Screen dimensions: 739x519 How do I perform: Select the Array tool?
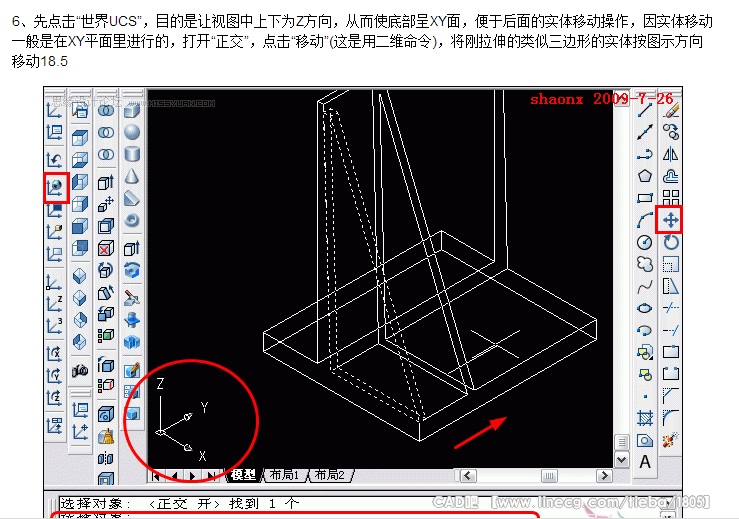tap(671, 198)
